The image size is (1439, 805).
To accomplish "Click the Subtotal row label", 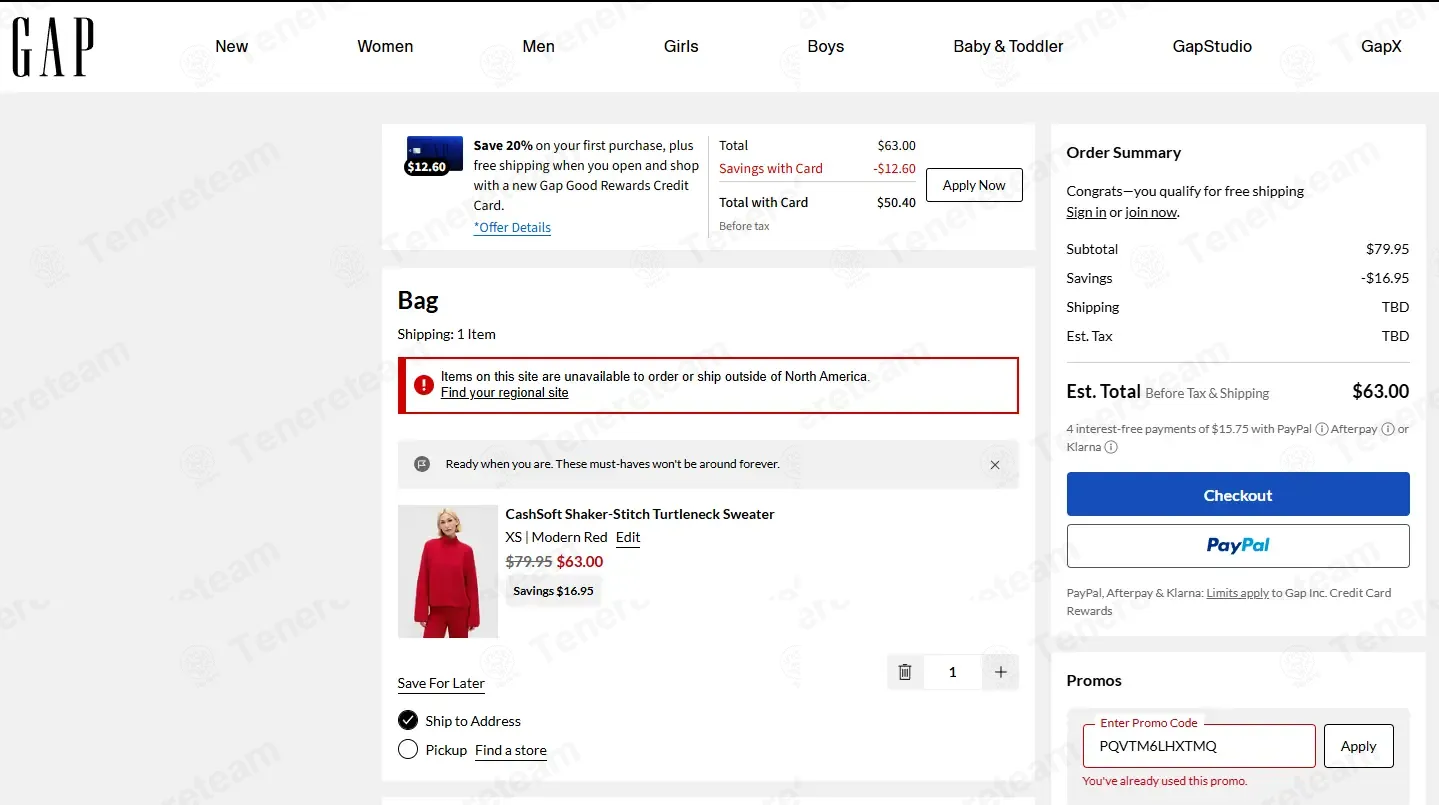I will (x=1093, y=249).
